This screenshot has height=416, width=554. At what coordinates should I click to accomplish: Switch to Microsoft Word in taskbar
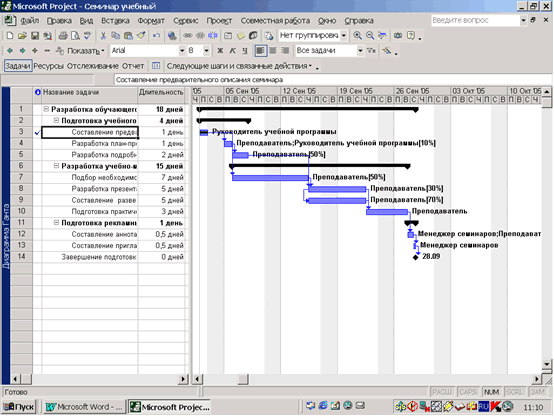click(84, 407)
